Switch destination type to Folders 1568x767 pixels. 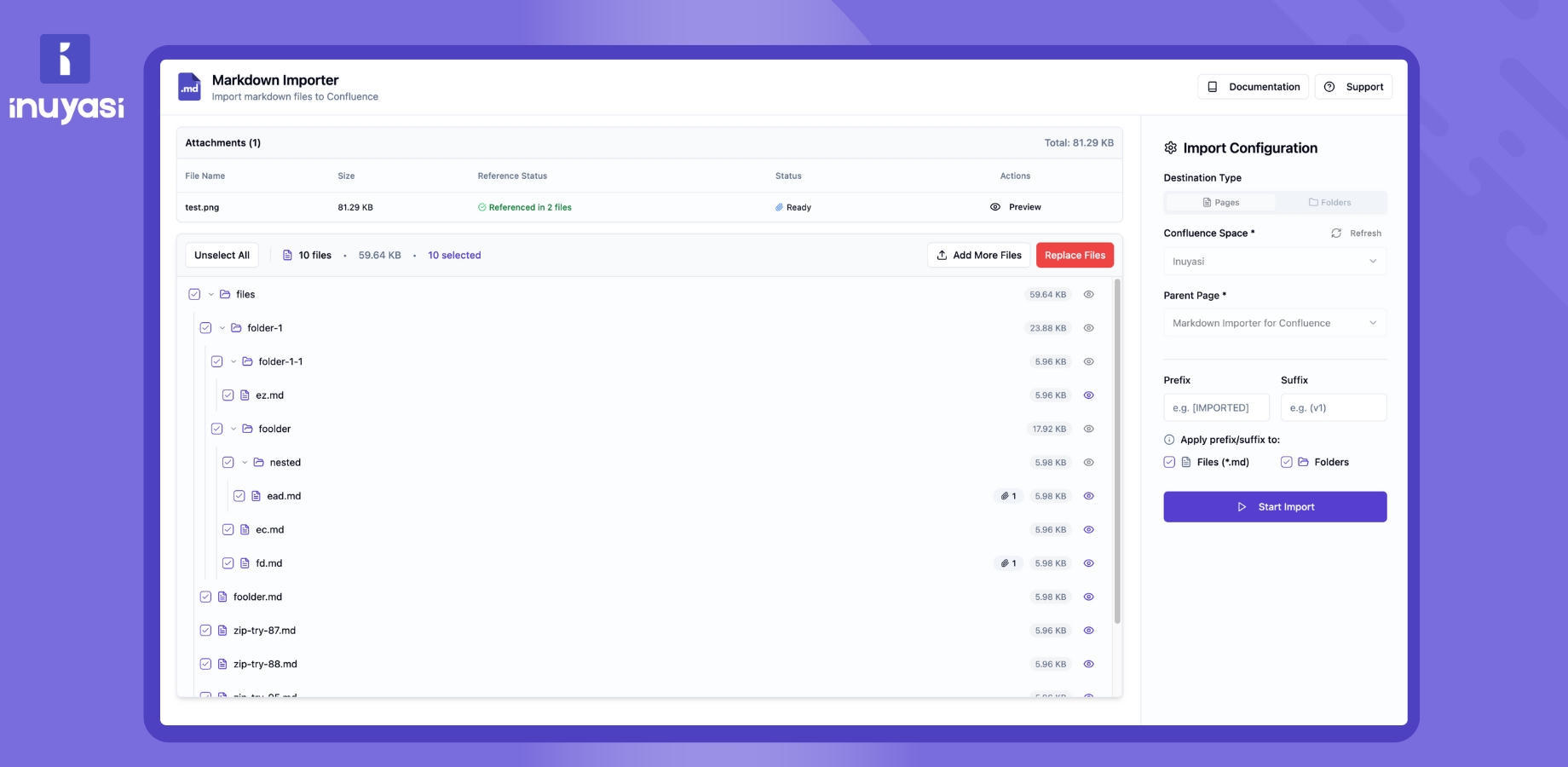pos(1330,203)
